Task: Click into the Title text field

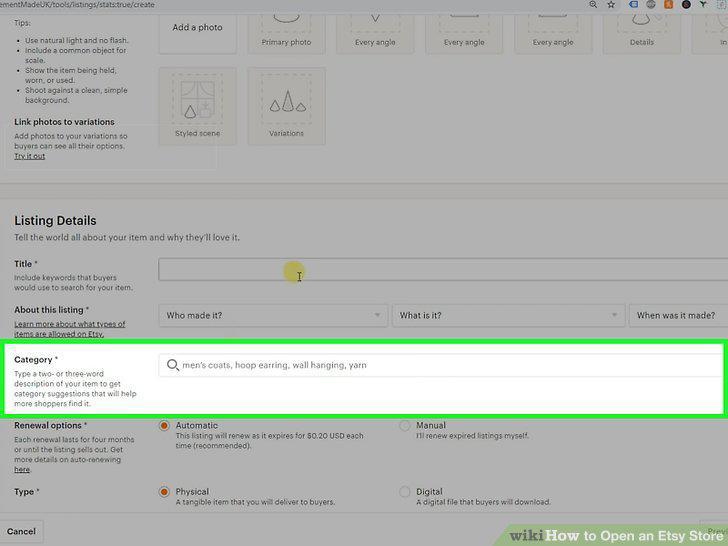Action: tap(443, 269)
